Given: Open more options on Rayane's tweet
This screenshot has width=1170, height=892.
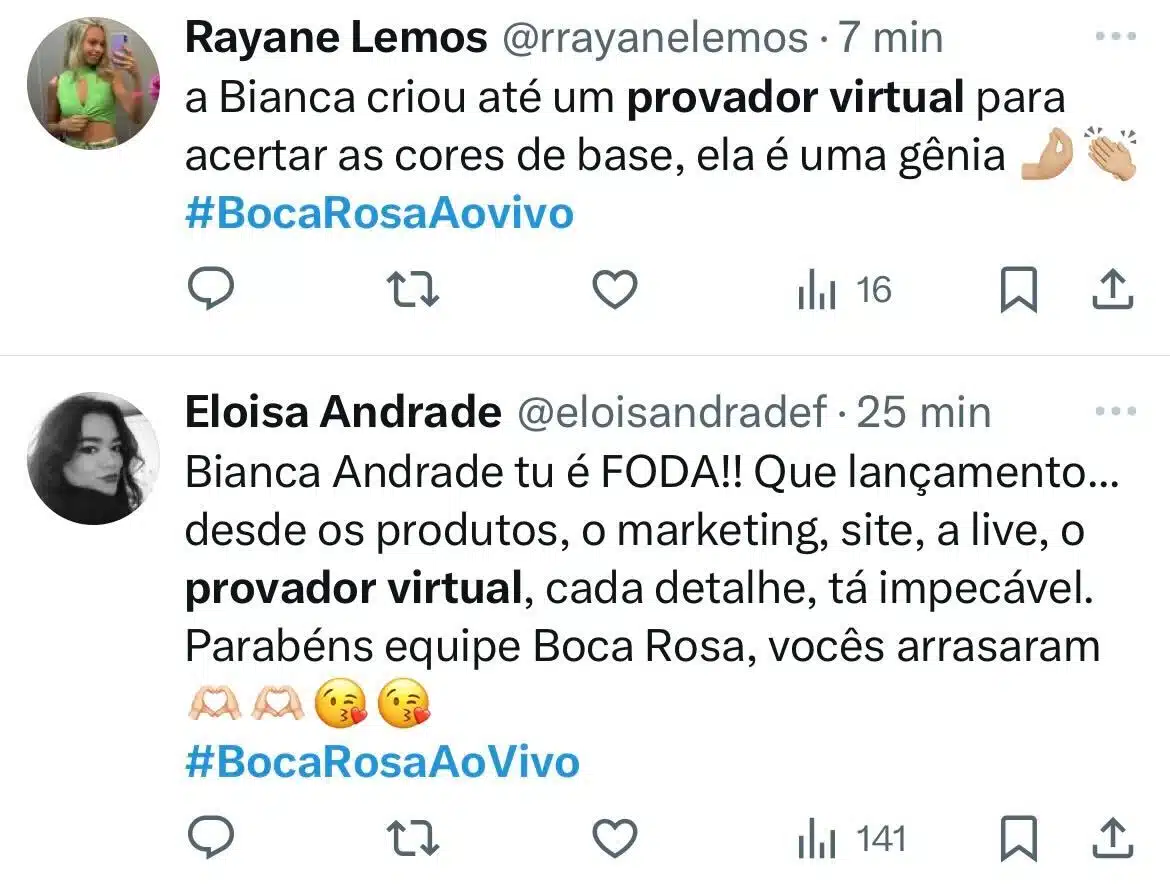Looking at the screenshot, I should tap(1116, 36).
